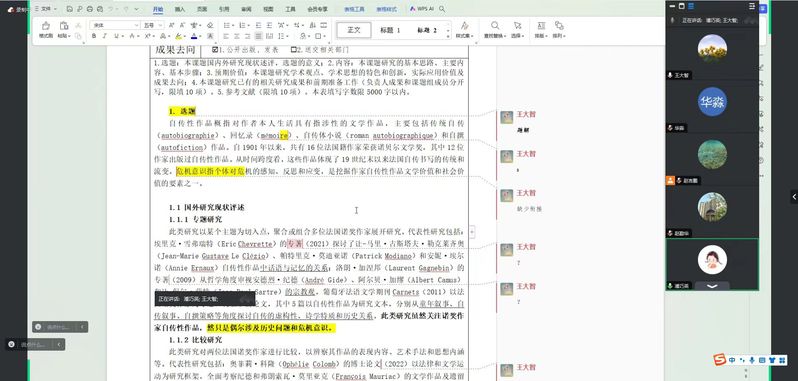Image resolution: width=798 pixels, height=381 pixels.
Task: Click the search icon beside WPS AI
Action: point(442,9)
